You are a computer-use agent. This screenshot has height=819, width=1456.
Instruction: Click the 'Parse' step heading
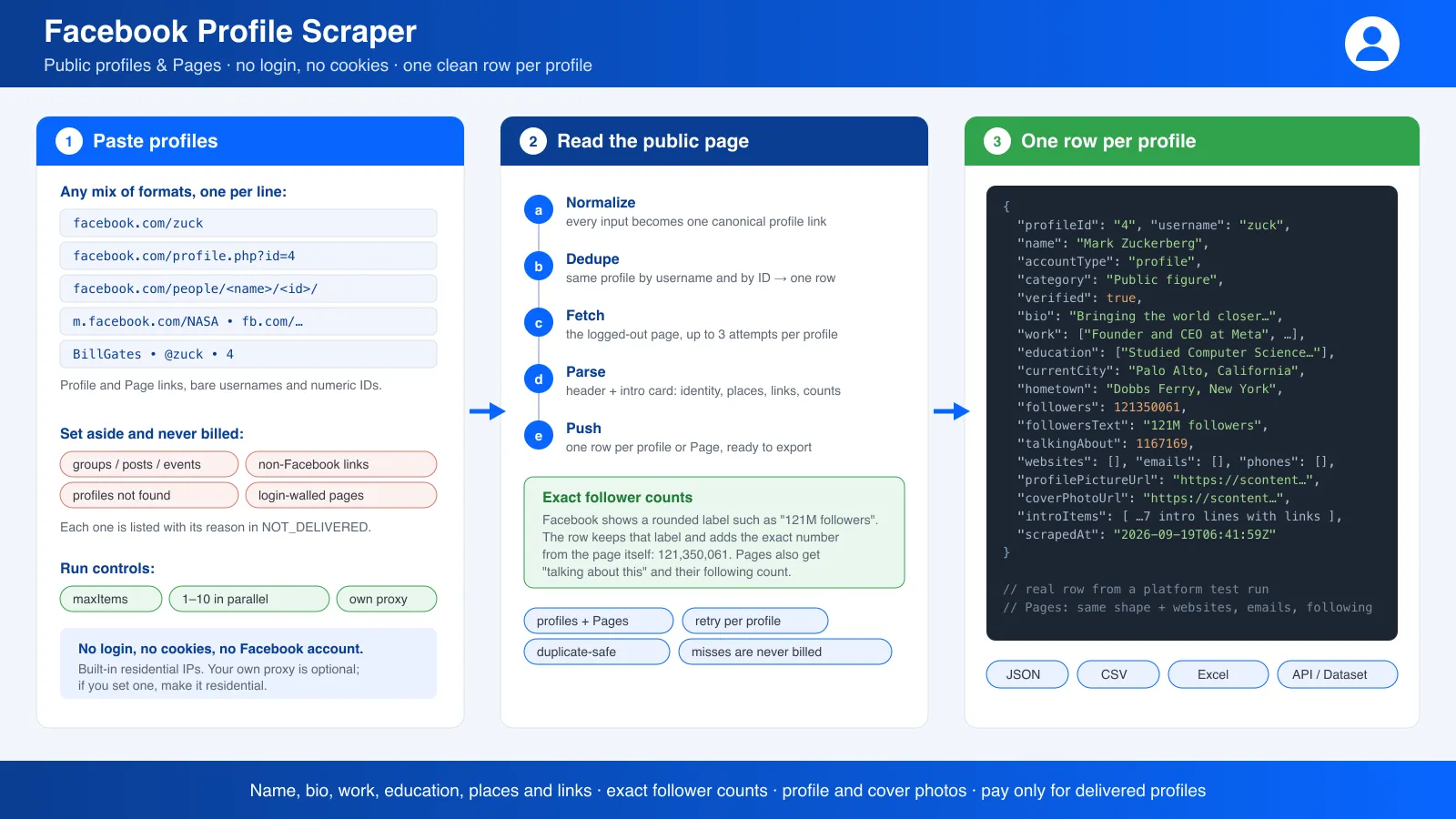point(586,371)
